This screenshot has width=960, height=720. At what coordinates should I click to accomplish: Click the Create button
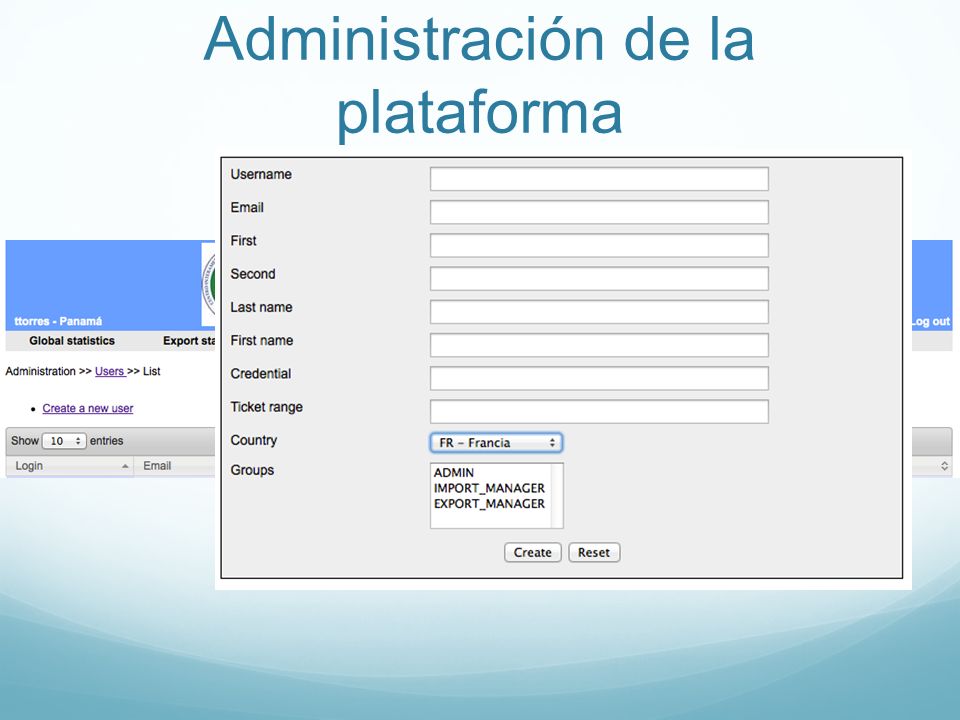pos(533,552)
